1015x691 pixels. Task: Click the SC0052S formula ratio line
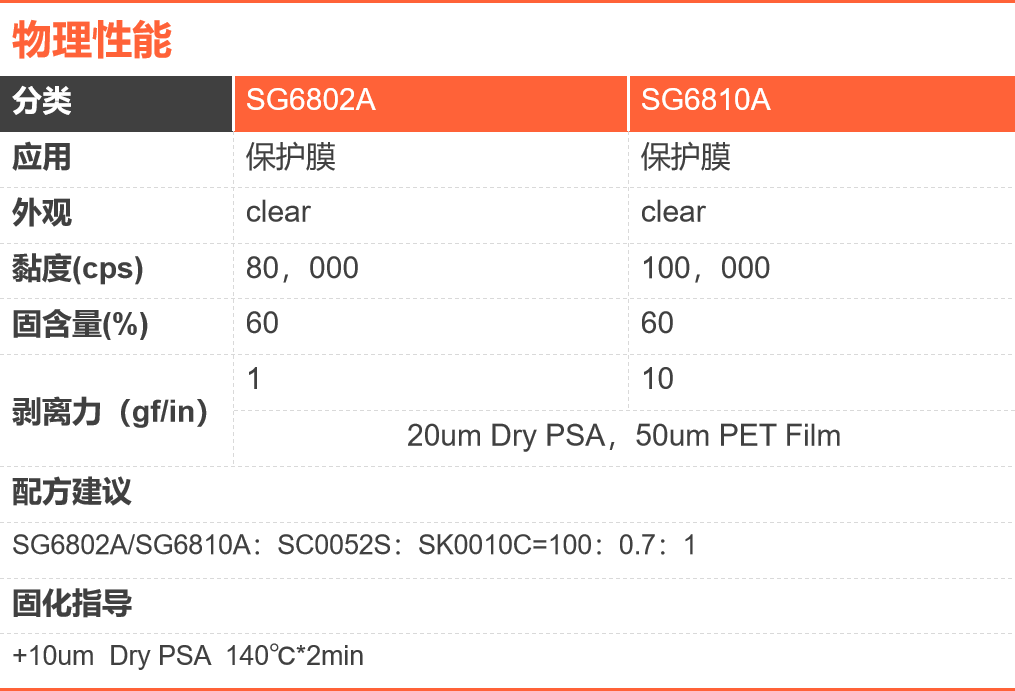354,546
